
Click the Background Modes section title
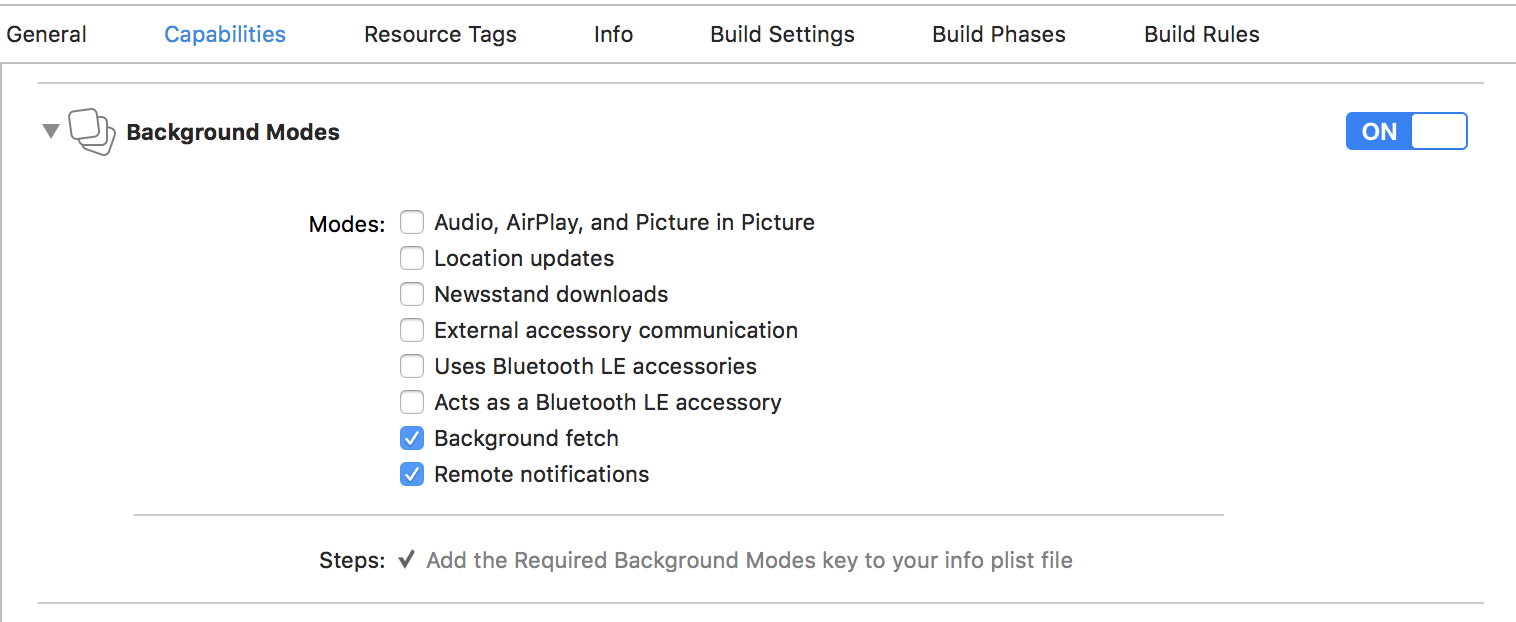[233, 132]
